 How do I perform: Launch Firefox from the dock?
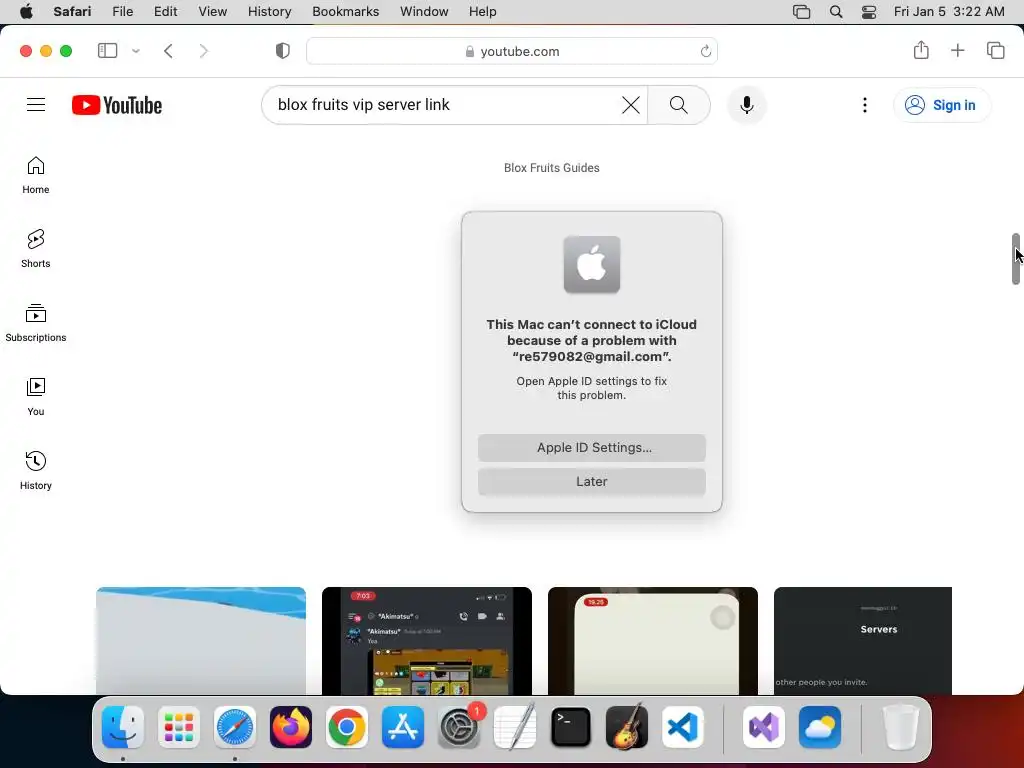pos(291,727)
